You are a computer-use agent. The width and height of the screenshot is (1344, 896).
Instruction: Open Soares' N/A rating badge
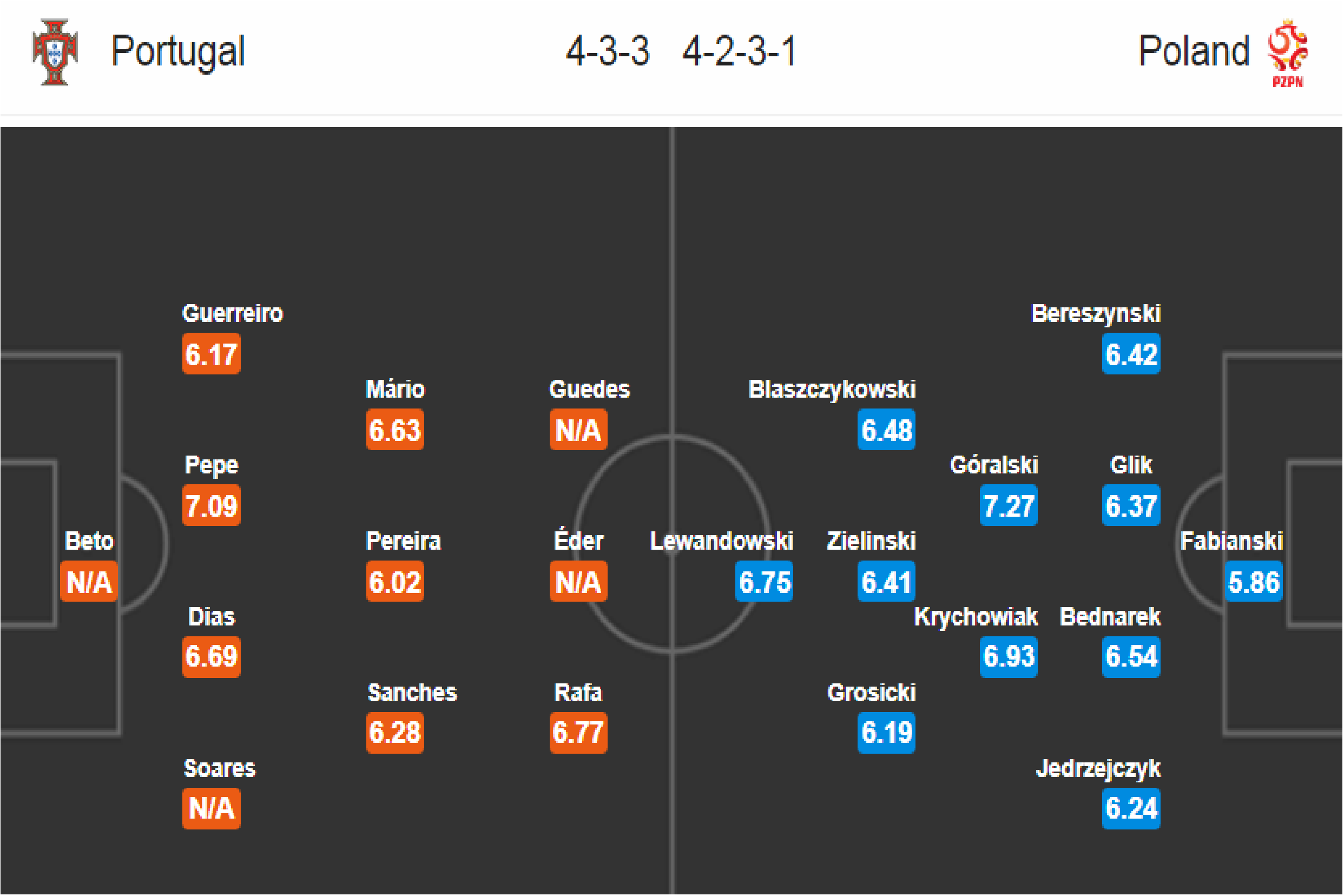[x=212, y=808]
